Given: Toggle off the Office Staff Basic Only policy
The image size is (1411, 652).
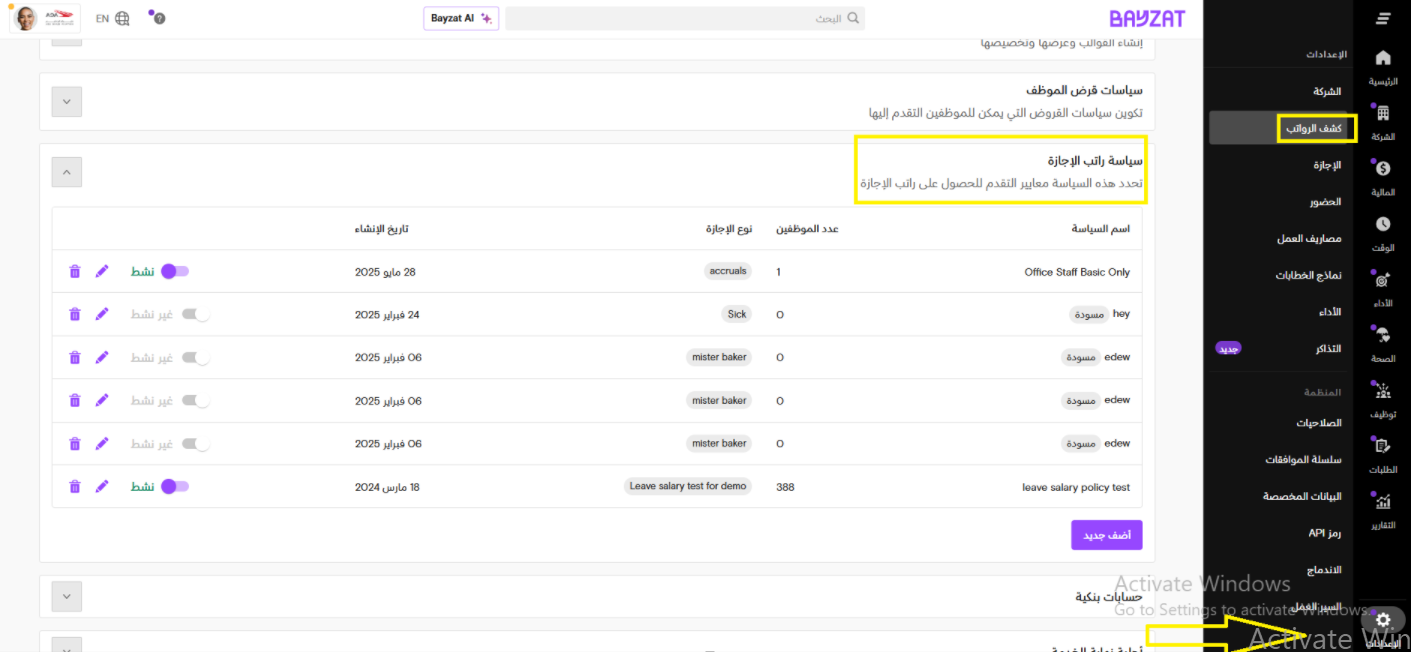Looking at the screenshot, I should coord(175,271).
